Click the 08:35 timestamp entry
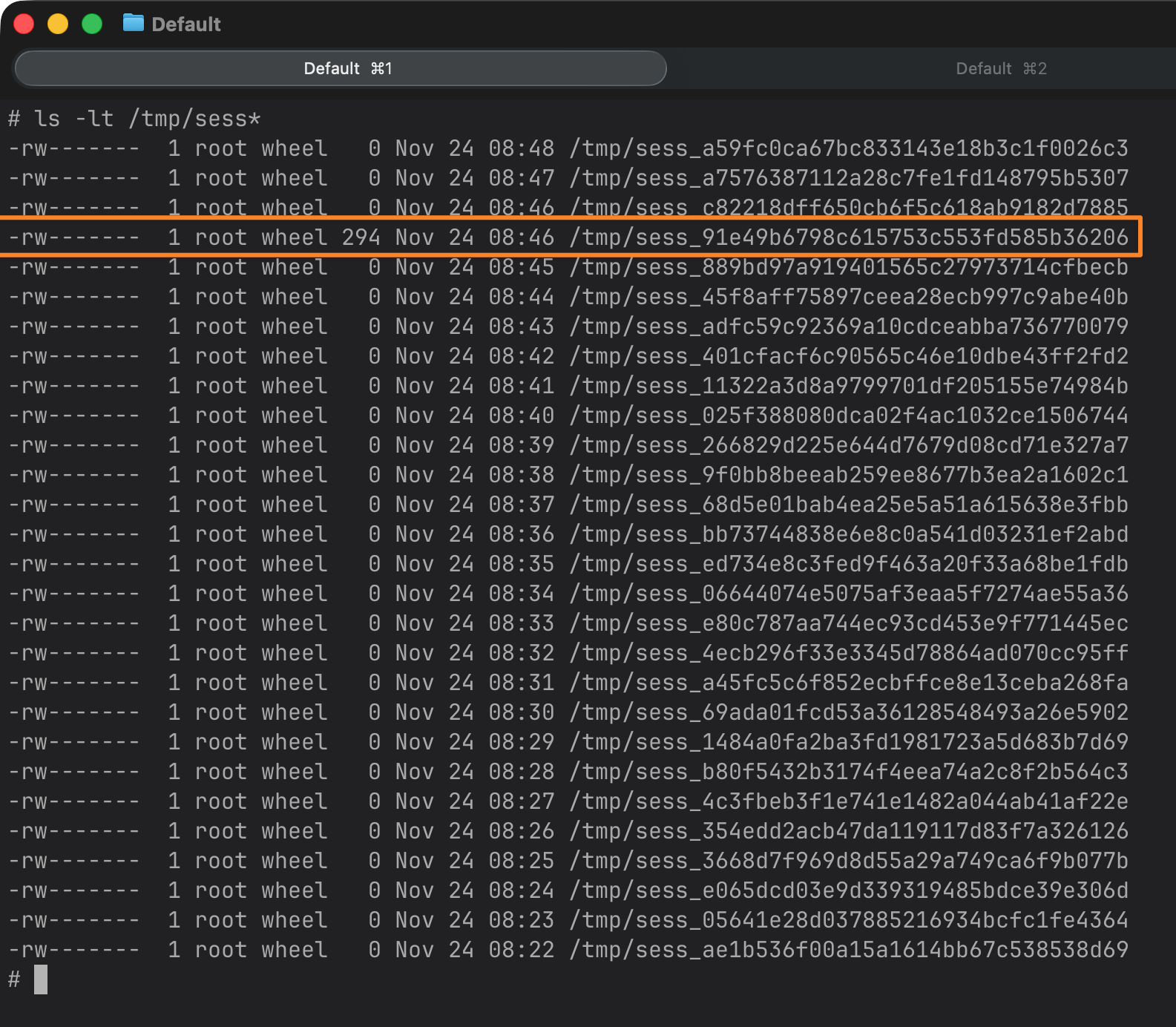Viewport: 1176px width, 1027px height. click(521, 564)
